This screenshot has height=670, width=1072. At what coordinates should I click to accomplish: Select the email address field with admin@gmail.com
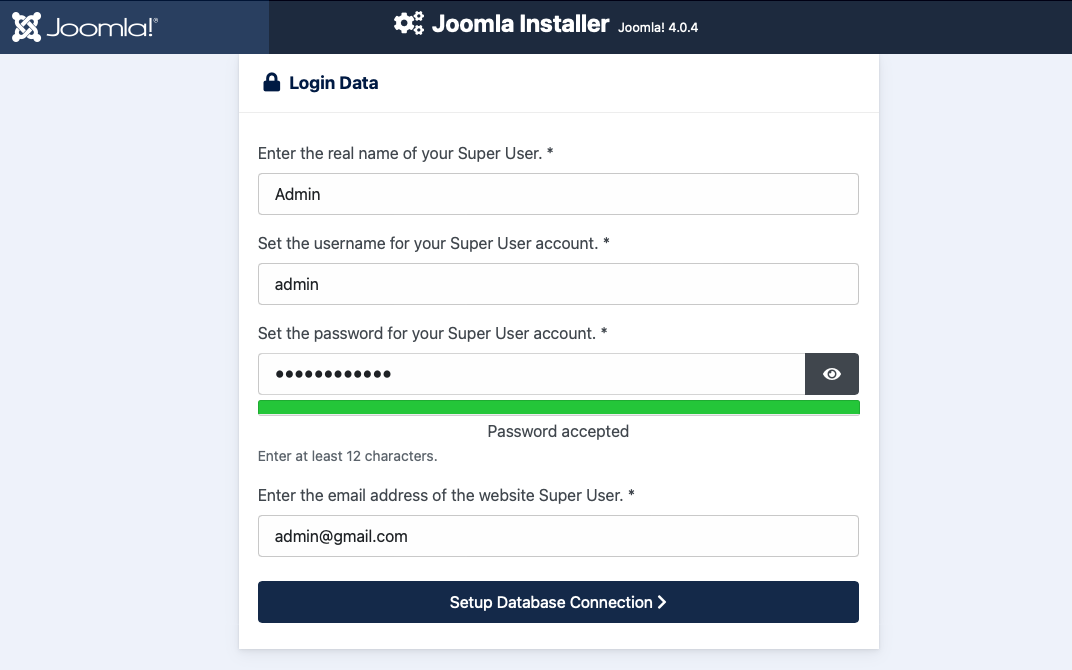[x=558, y=536]
